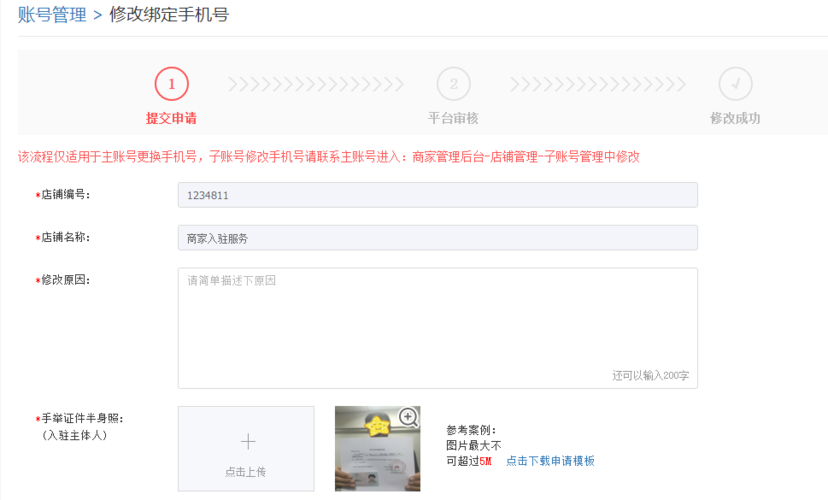Click the step 2 circle icon
The image size is (828, 500).
(x=454, y=84)
